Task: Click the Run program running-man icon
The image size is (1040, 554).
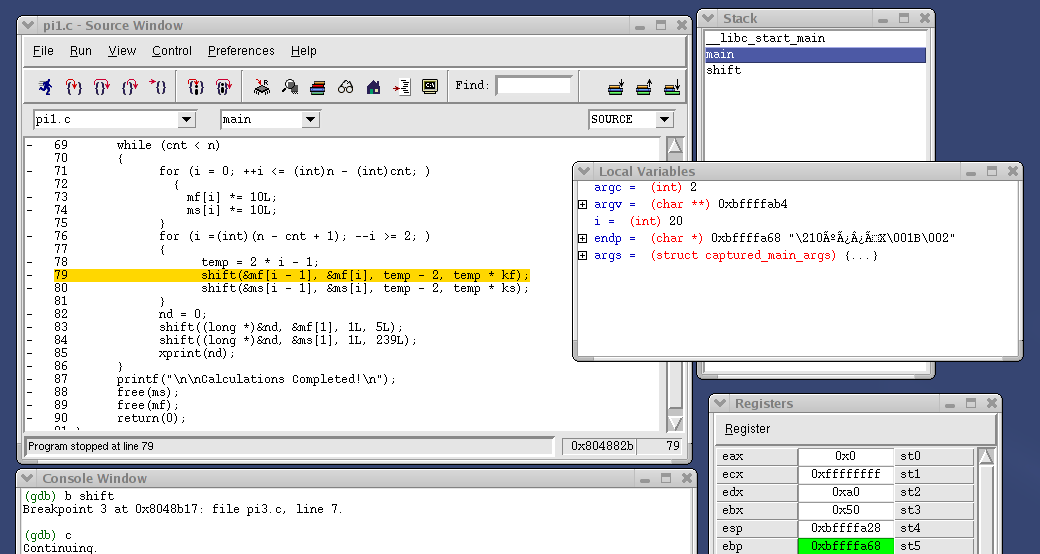Action: 45,86
